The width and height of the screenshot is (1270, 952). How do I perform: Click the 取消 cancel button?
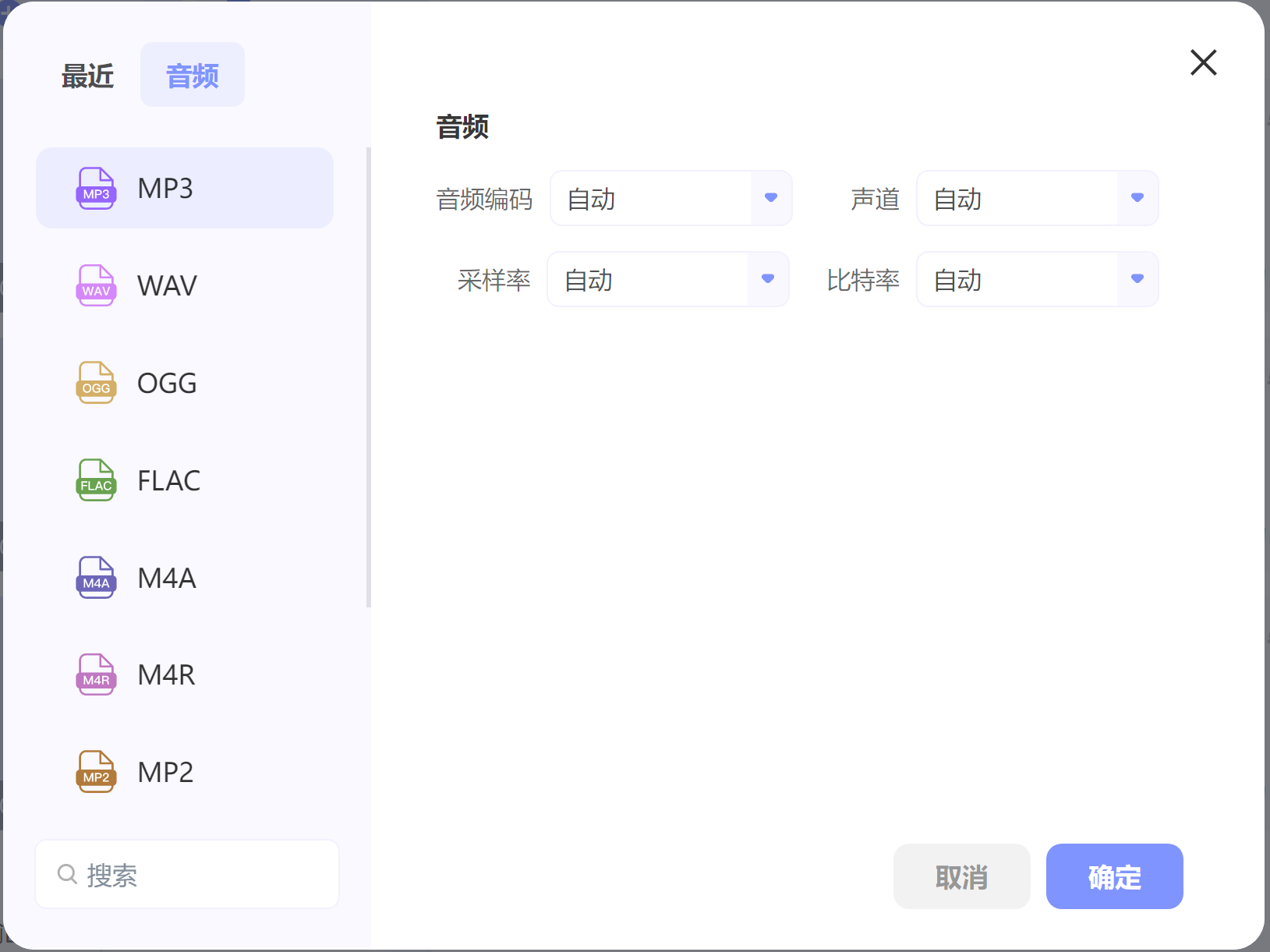point(961,876)
